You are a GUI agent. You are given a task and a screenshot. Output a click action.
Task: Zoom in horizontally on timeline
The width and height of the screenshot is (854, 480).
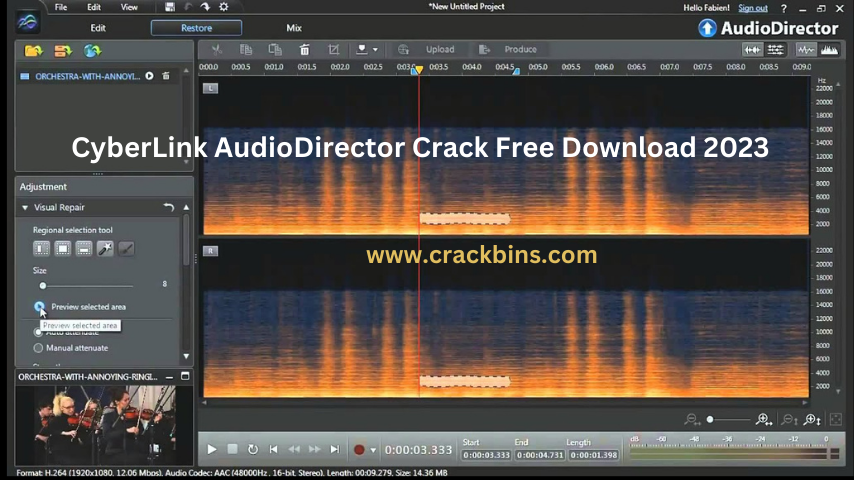[x=764, y=420]
